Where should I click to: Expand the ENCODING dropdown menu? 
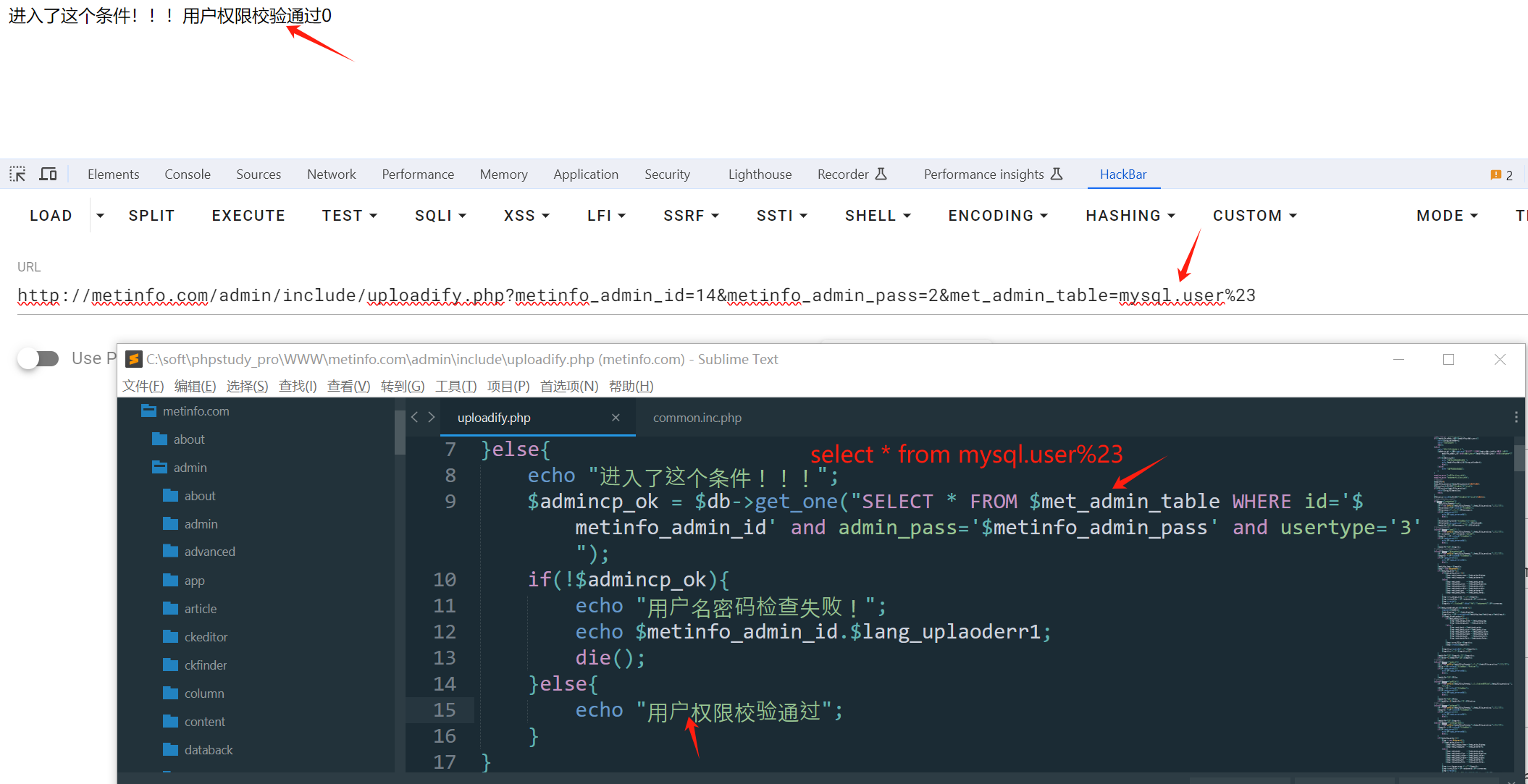[x=998, y=216]
